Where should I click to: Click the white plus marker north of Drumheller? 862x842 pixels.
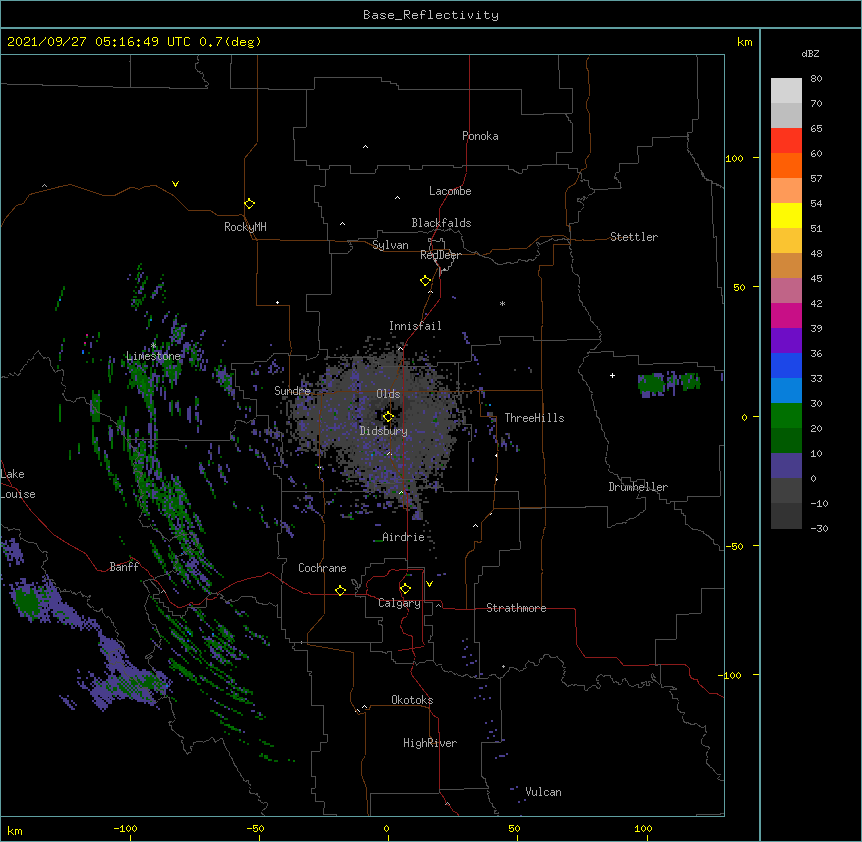coord(612,375)
